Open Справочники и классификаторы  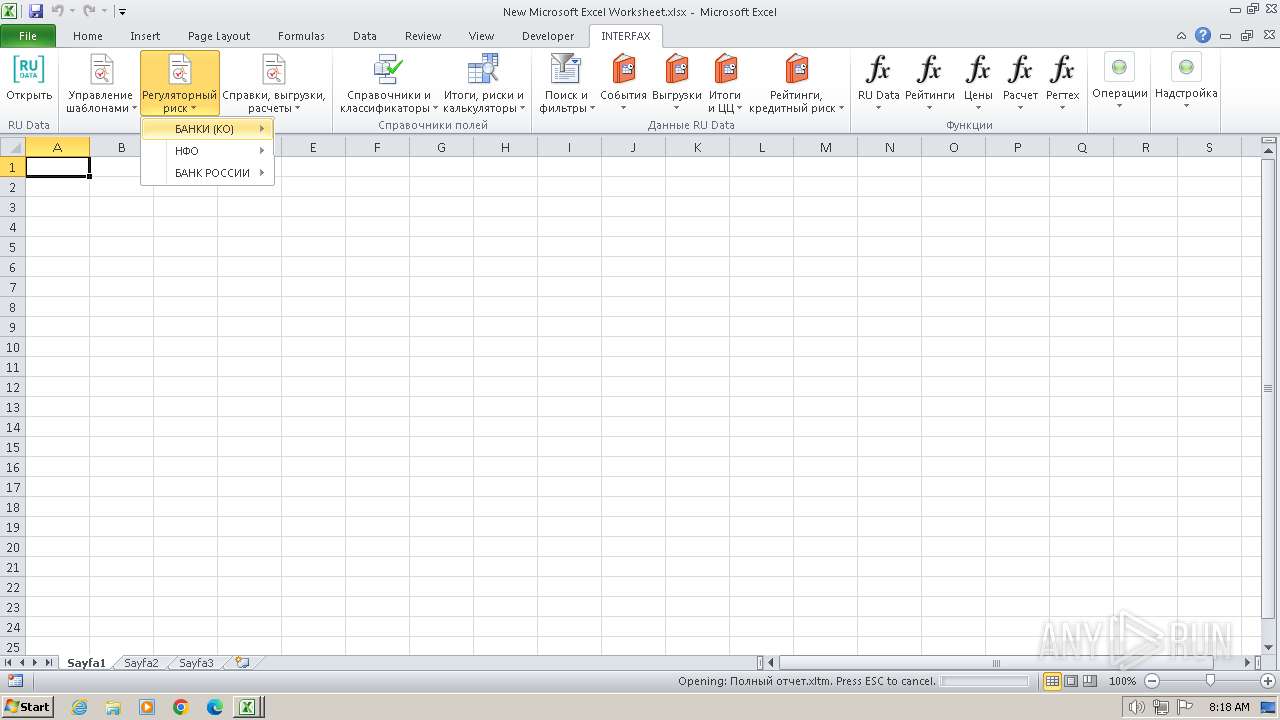tap(388, 84)
